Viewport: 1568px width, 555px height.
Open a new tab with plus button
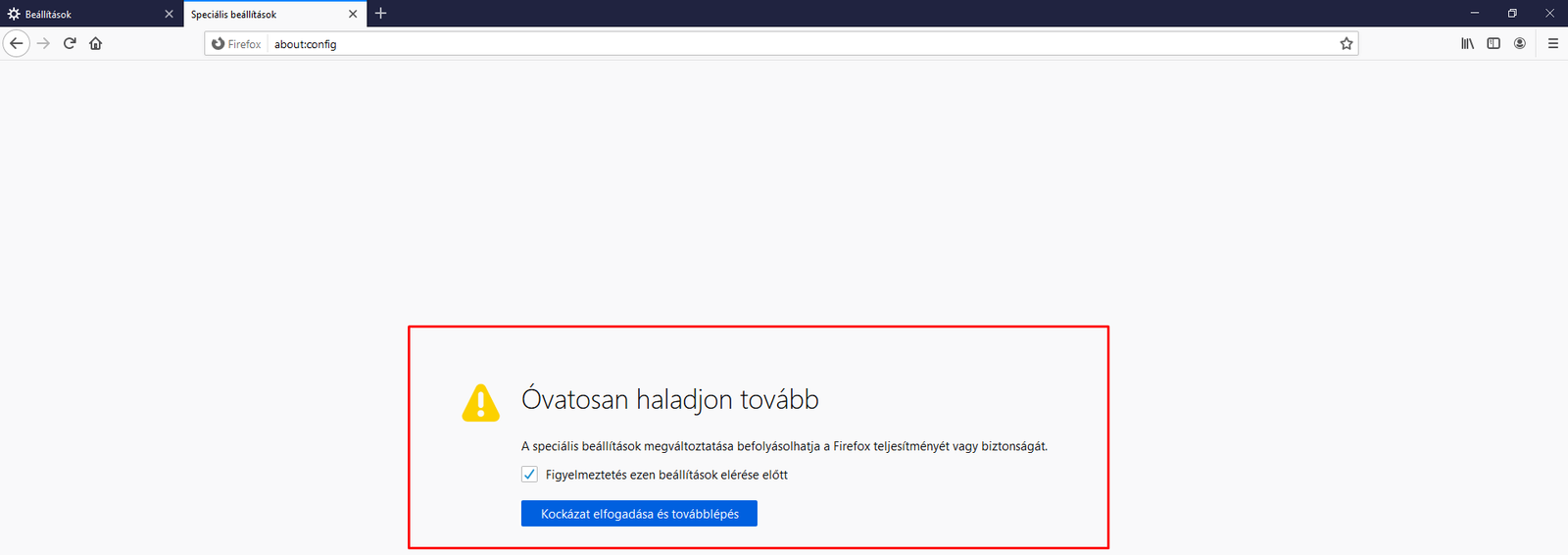pos(381,14)
